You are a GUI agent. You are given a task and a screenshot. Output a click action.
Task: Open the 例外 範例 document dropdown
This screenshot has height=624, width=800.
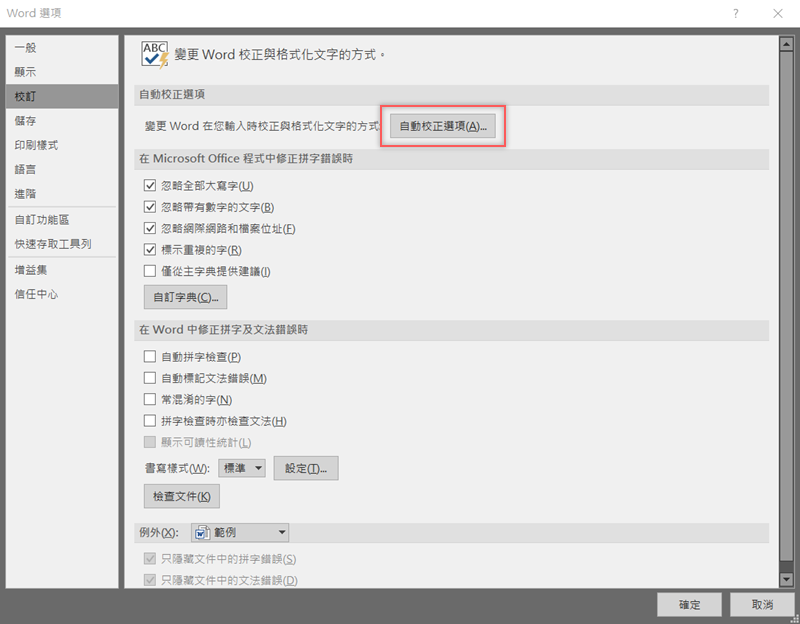click(x=240, y=533)
